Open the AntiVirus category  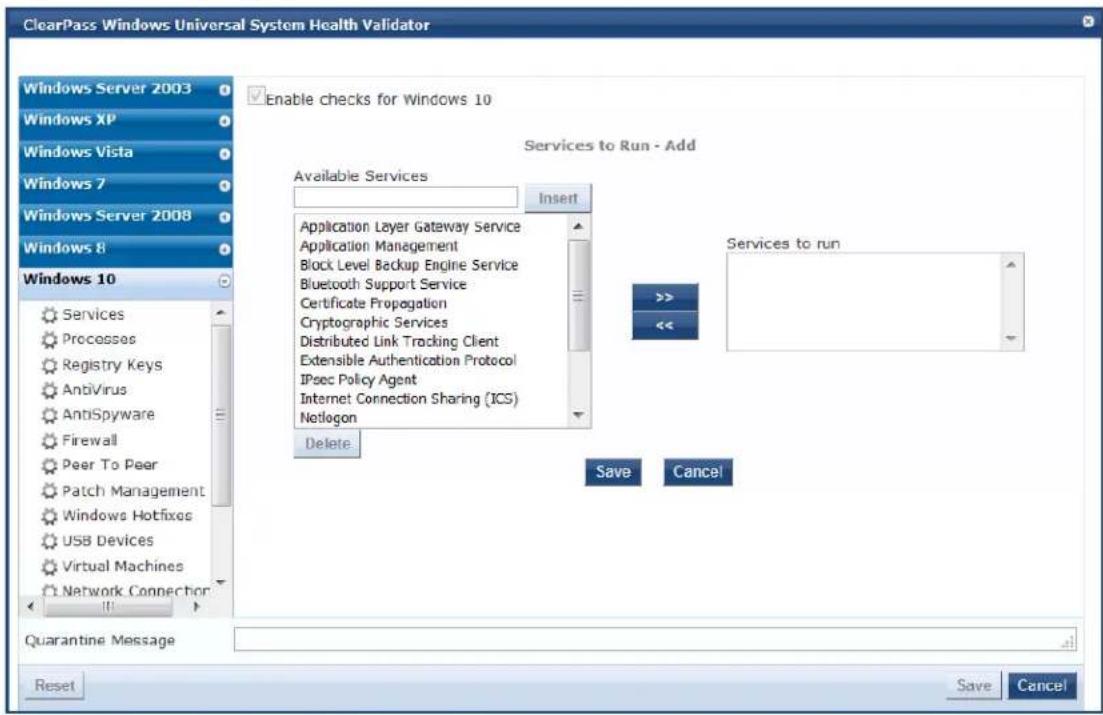click(x=94, y=389)
